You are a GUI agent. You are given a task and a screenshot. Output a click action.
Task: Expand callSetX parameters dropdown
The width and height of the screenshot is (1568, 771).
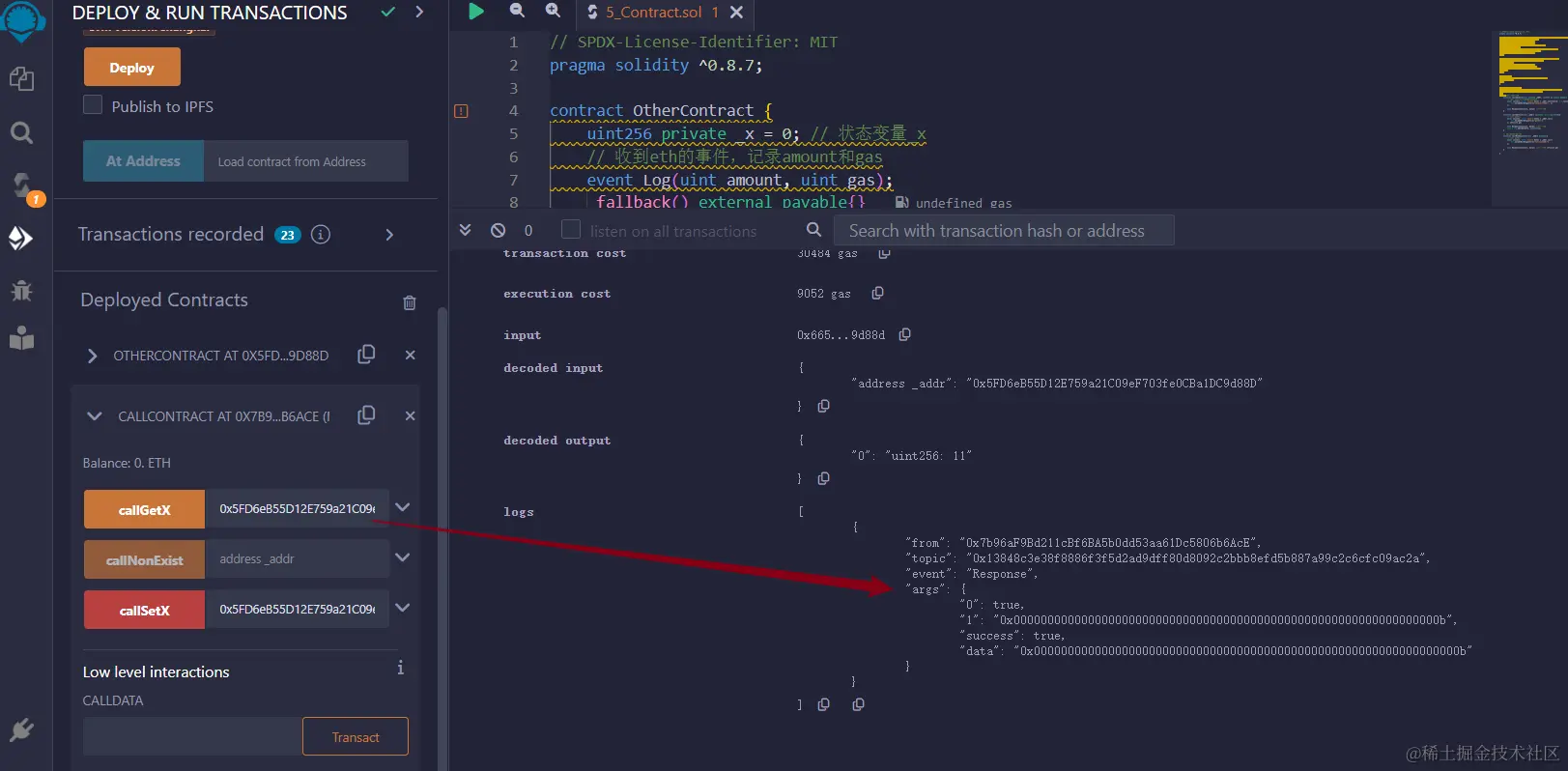tap(403, 608)
